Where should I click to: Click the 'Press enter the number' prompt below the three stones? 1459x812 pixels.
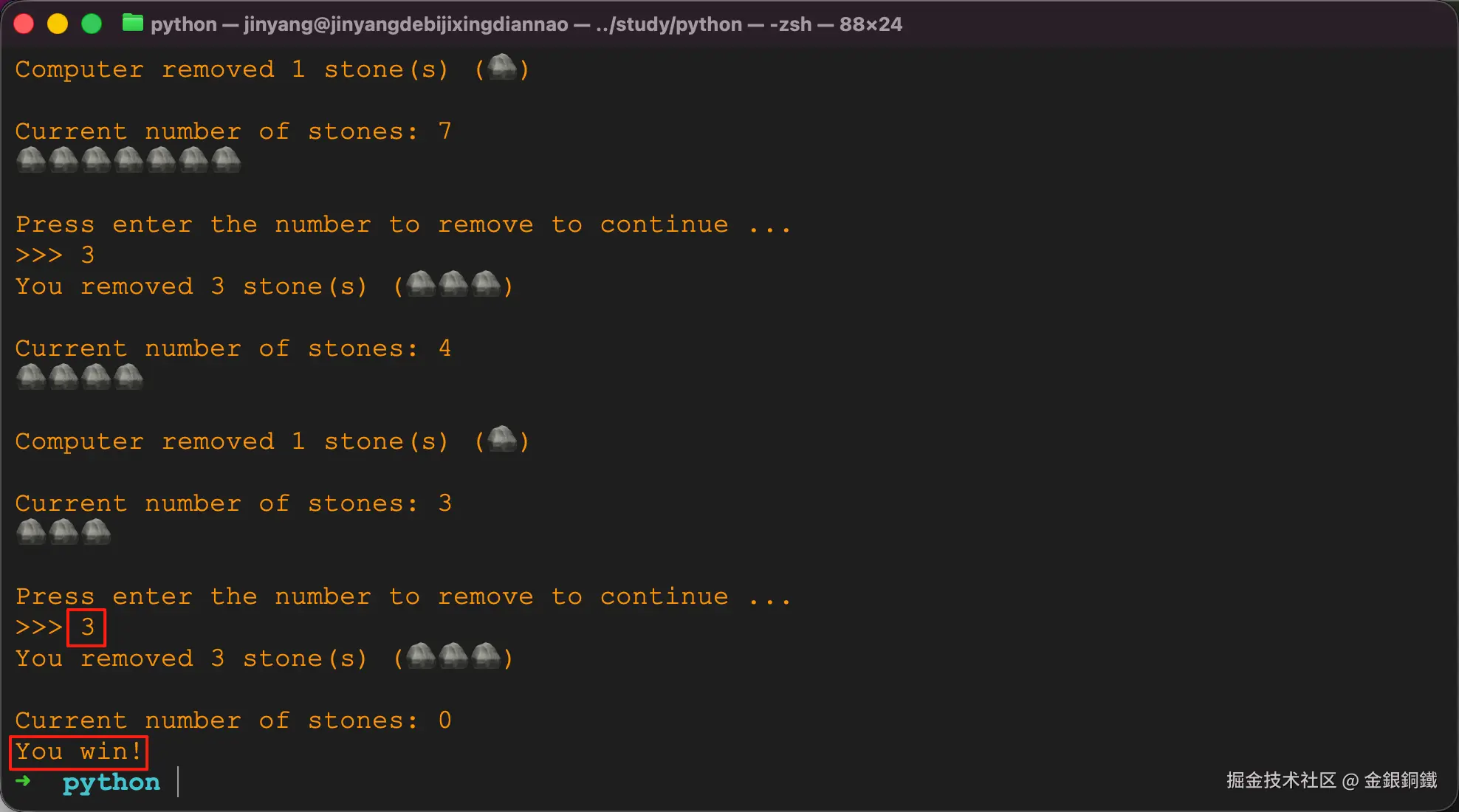[x=403, y=596]
